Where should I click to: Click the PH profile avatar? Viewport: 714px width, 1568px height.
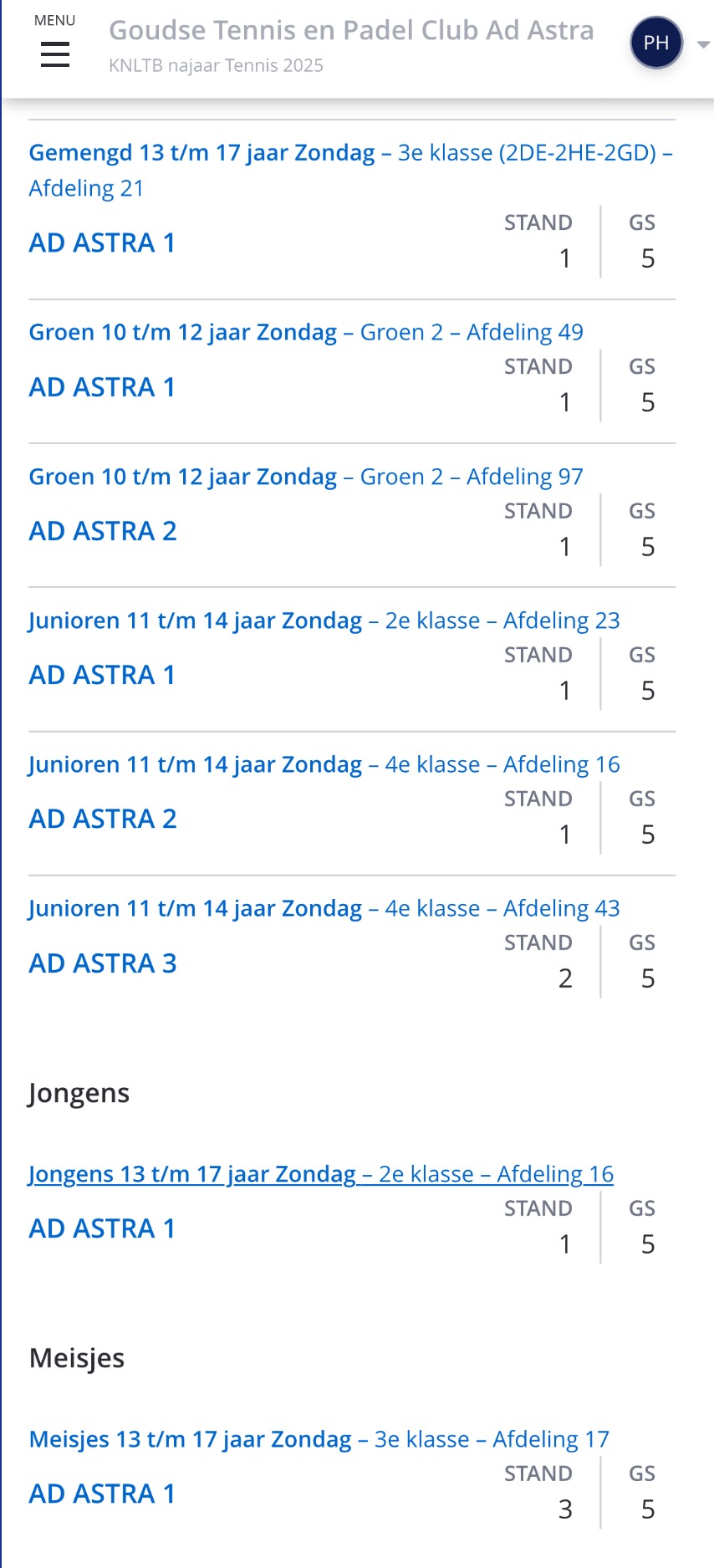tap(656, 43)
